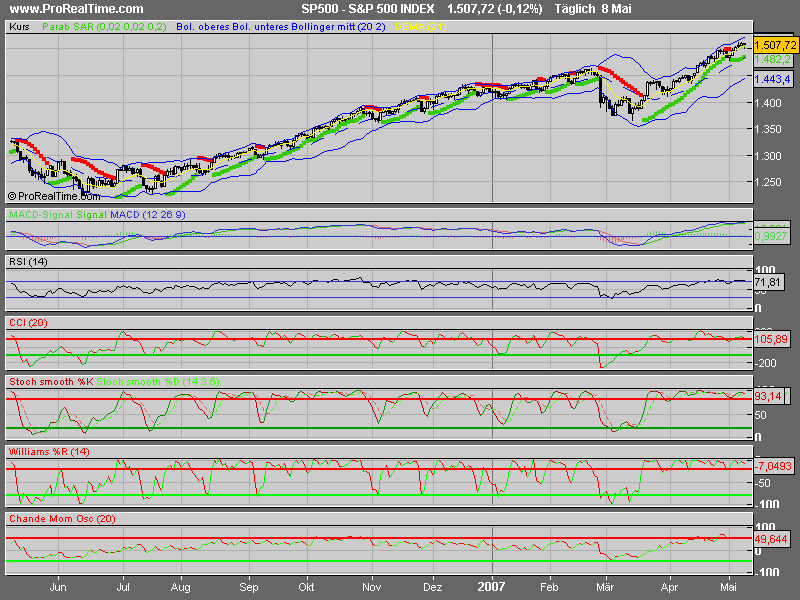The width and height of the screenshot is (800, 600).
Task: Click the Apr time axis label
Action: [x=669, y=587]
